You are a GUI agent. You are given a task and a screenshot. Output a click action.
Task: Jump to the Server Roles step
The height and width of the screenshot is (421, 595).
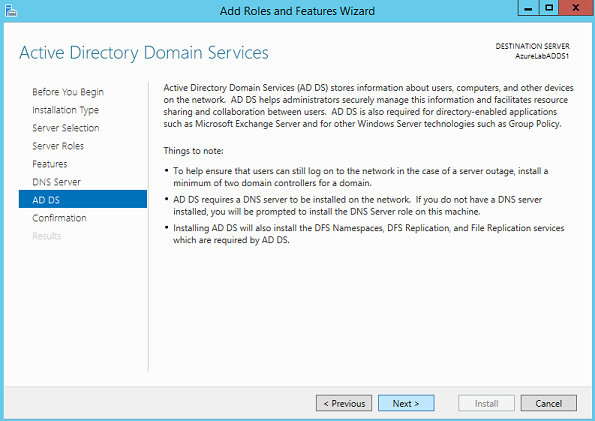[58, 146]
